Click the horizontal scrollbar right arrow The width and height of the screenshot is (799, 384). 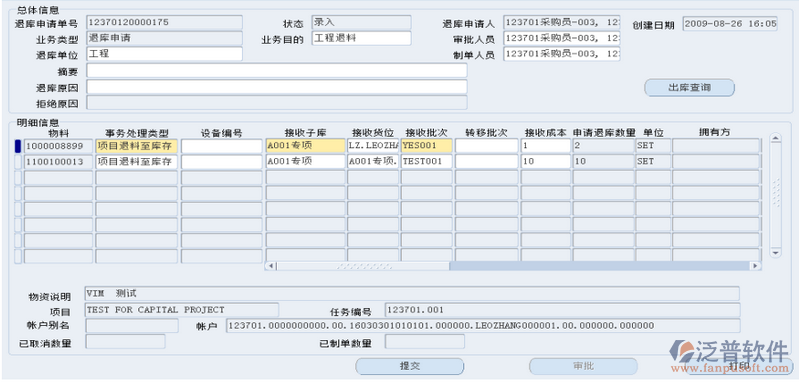coord(756,266)
